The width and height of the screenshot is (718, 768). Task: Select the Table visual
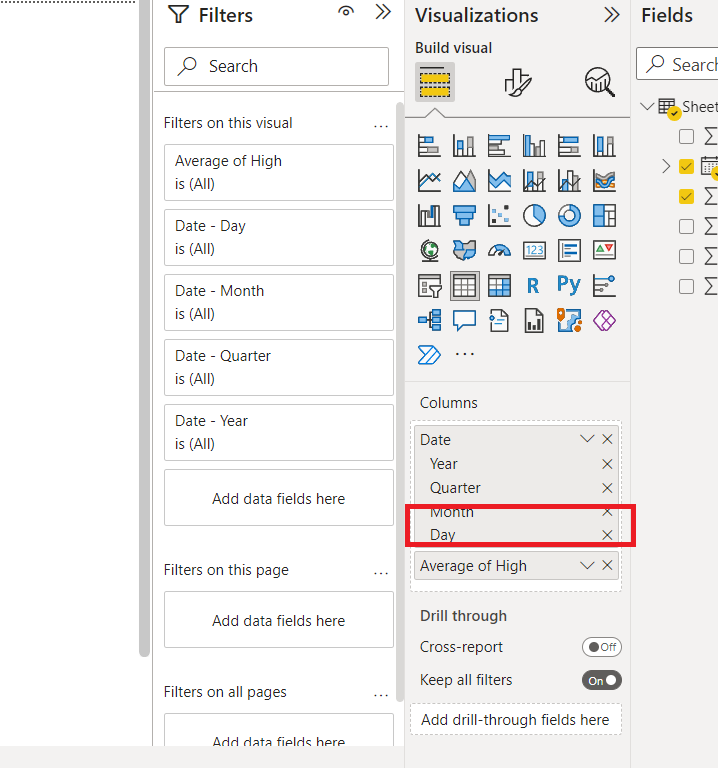tap(464, 286)
